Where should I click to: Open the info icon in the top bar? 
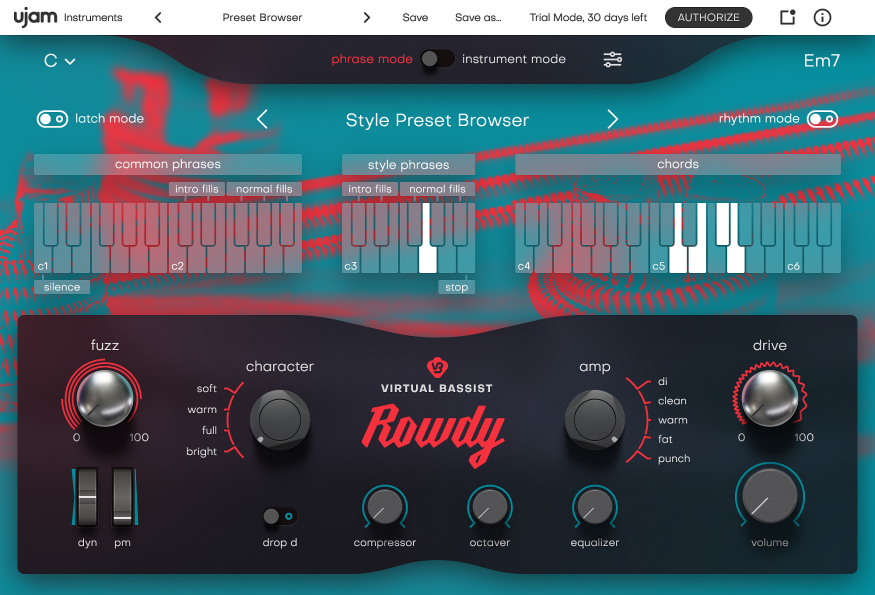coord(822,17)
